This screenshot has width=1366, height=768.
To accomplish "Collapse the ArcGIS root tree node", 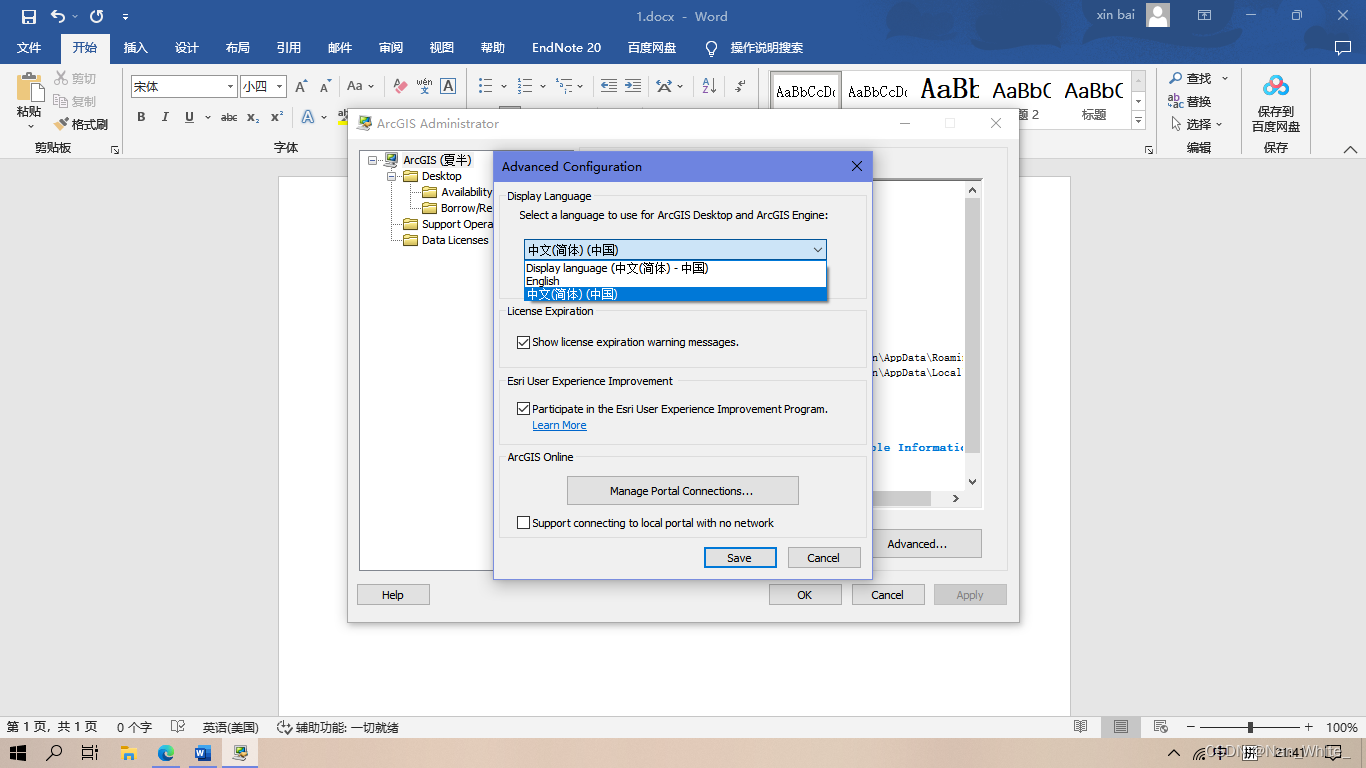I will [374, 160].
